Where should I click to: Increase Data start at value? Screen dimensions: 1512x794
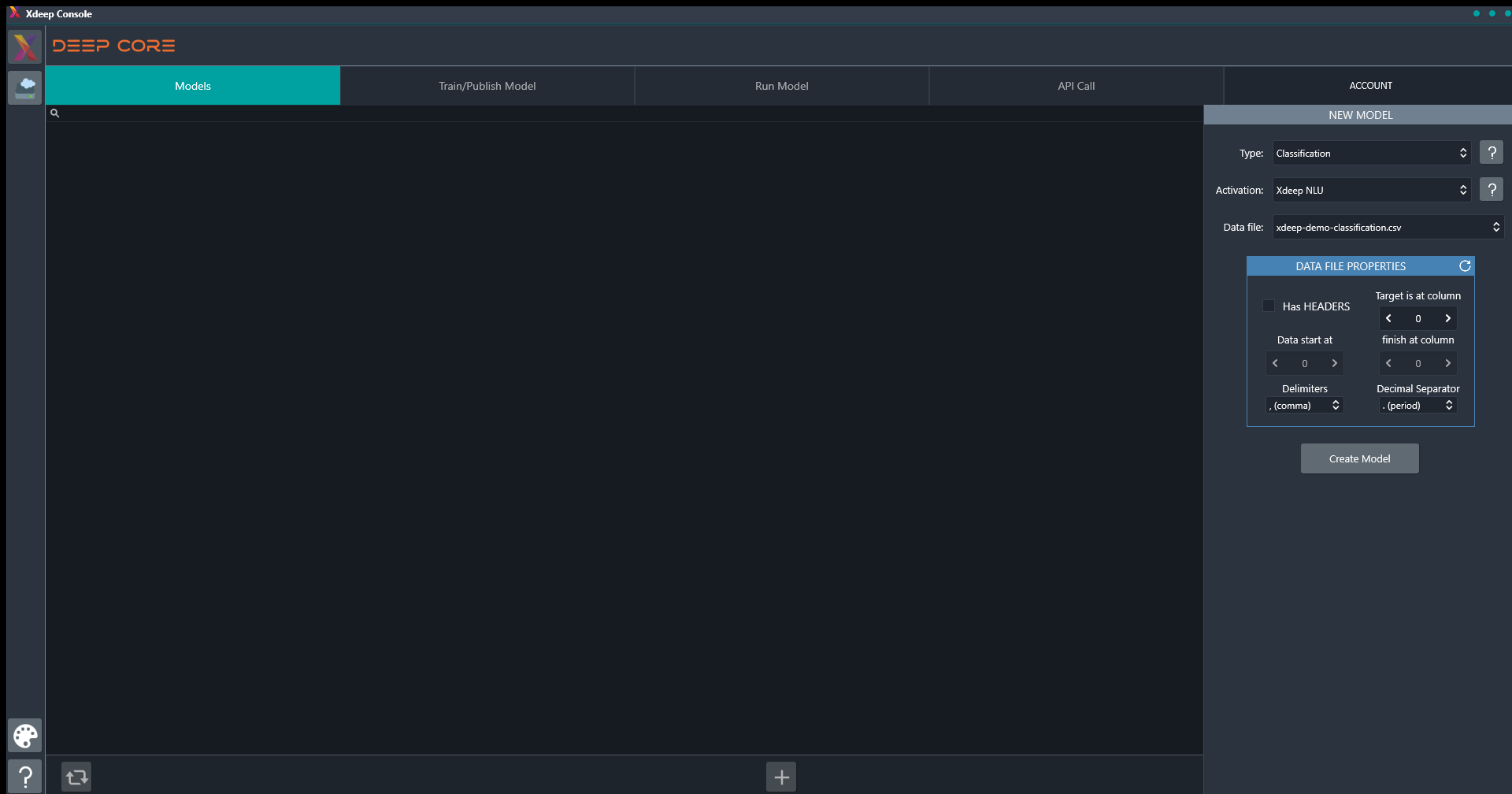pyautogui.click(x=1334, y=363)
